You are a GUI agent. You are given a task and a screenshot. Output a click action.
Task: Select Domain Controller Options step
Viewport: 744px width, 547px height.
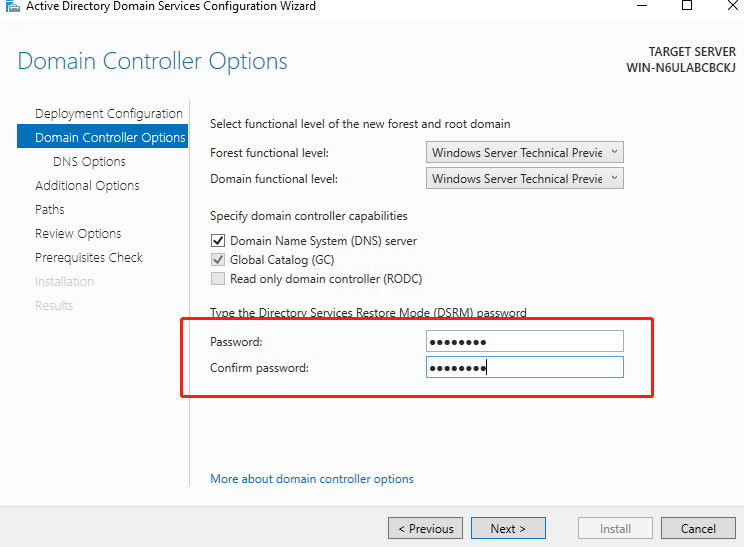[x=102, y=137]
